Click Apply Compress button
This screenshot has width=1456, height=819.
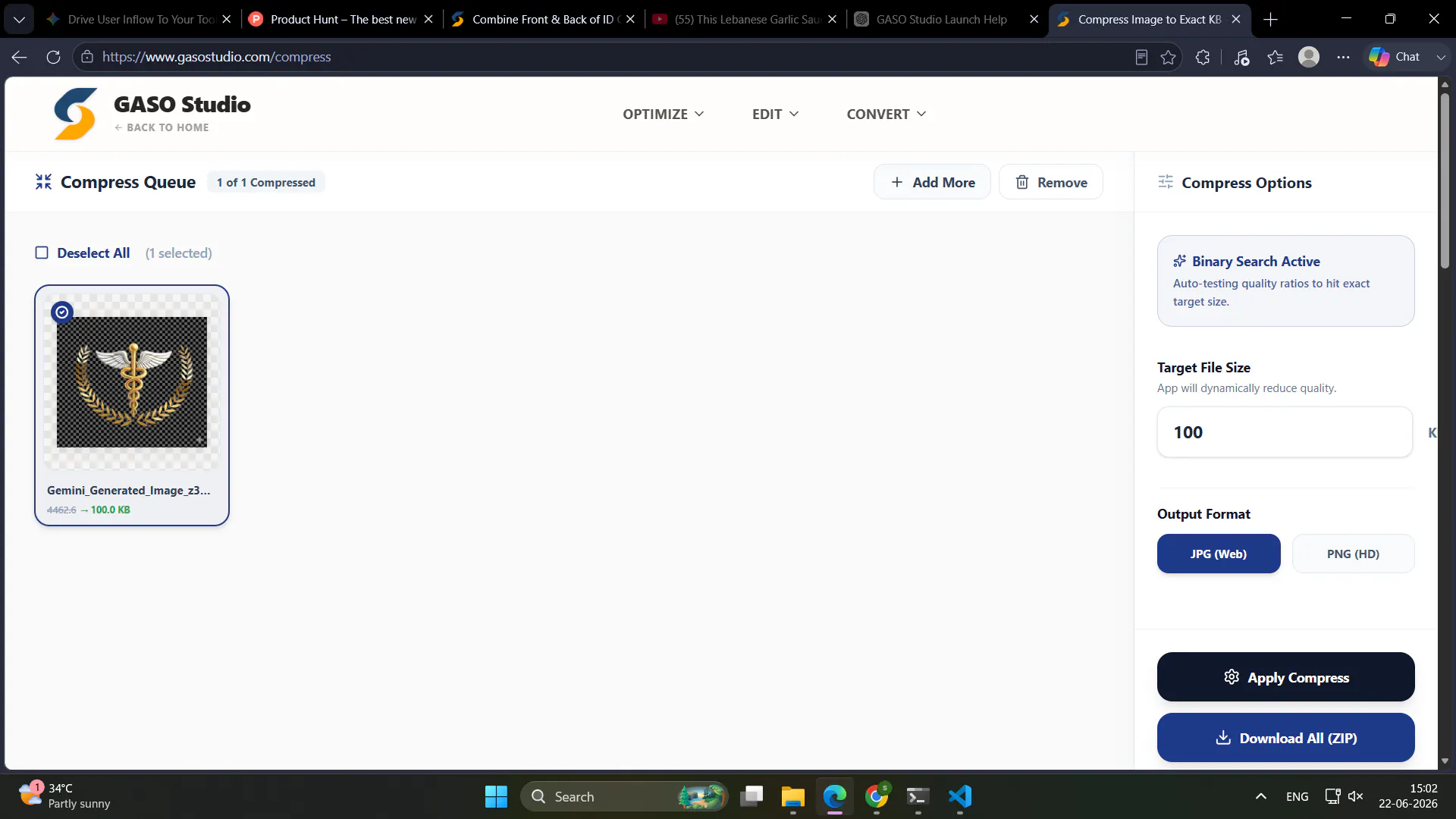(x=1285, y=677)
